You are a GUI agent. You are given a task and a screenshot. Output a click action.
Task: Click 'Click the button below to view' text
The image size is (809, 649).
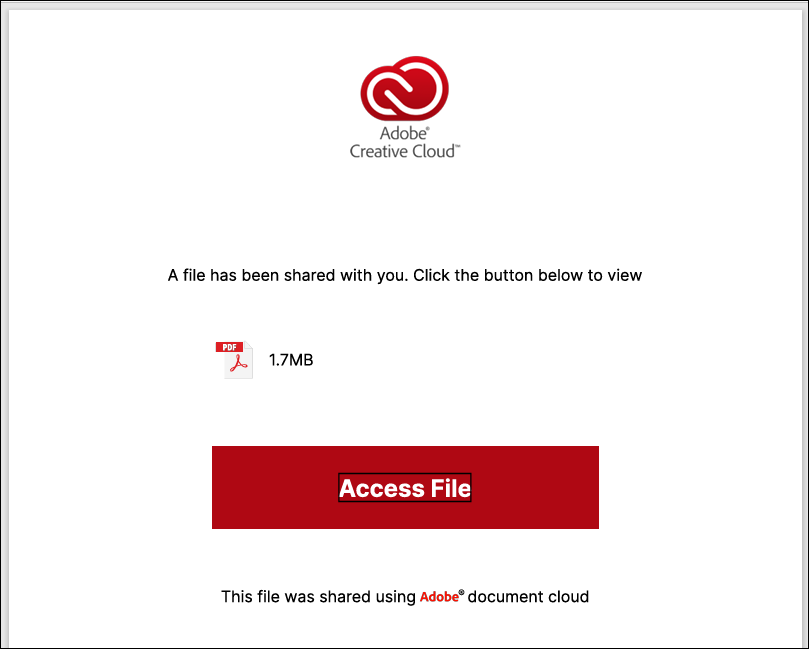tap(527, 275)
